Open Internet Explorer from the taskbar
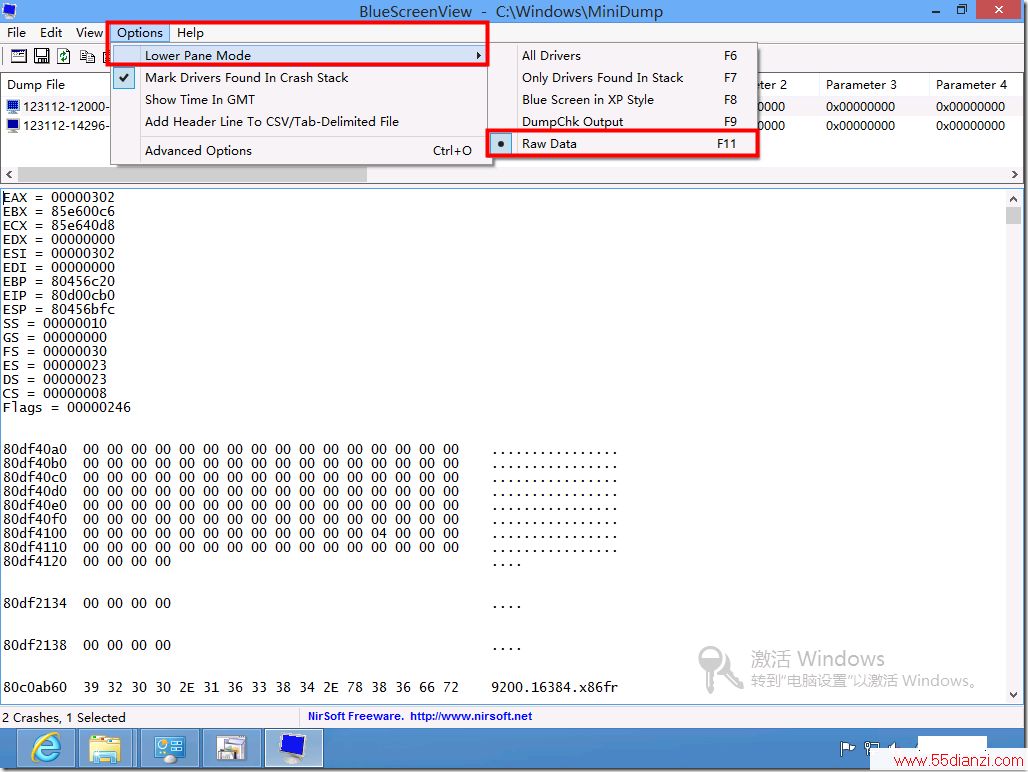1028x772 pixels. (x=46, y=748)
